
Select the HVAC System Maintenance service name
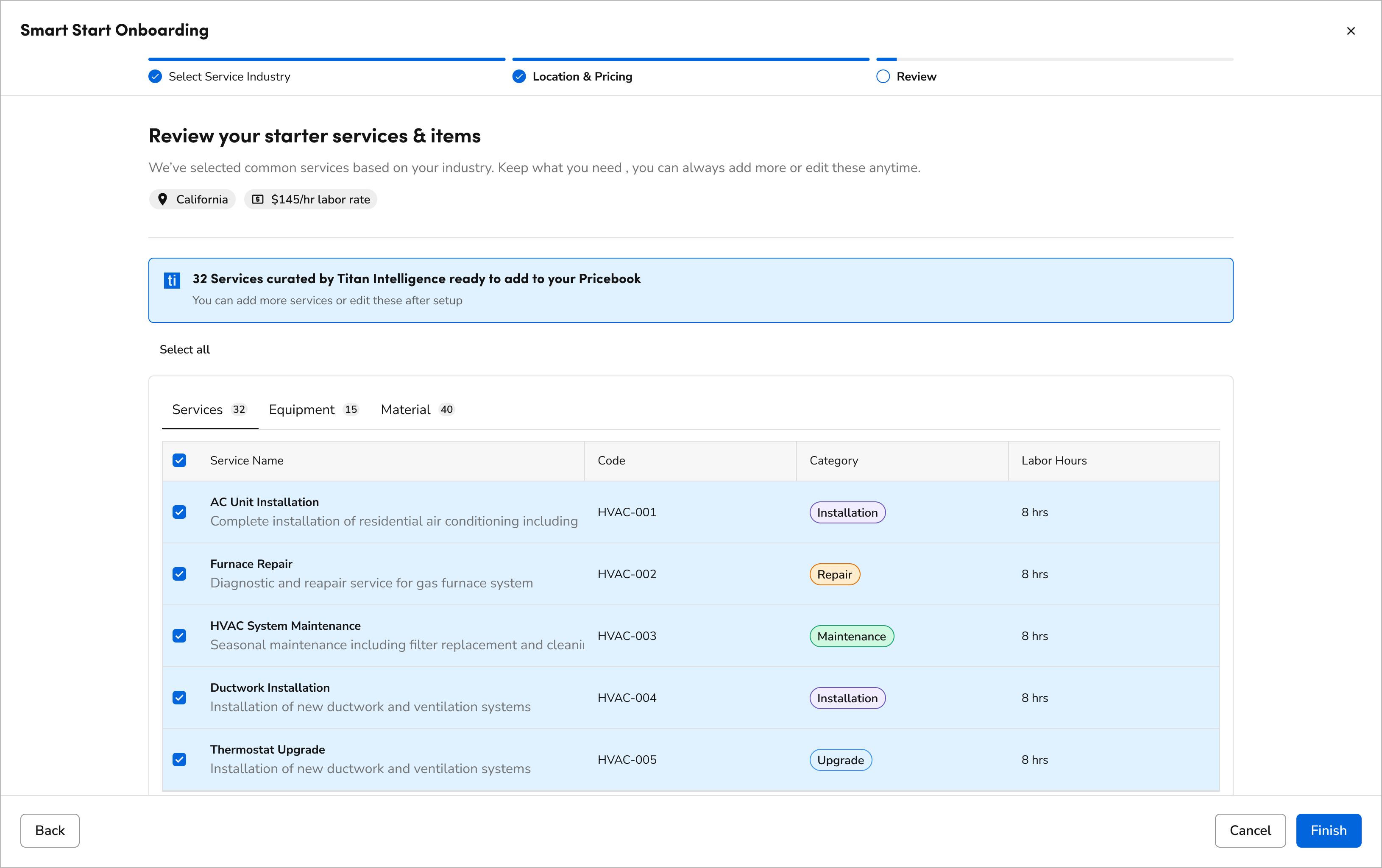(285, 626)
